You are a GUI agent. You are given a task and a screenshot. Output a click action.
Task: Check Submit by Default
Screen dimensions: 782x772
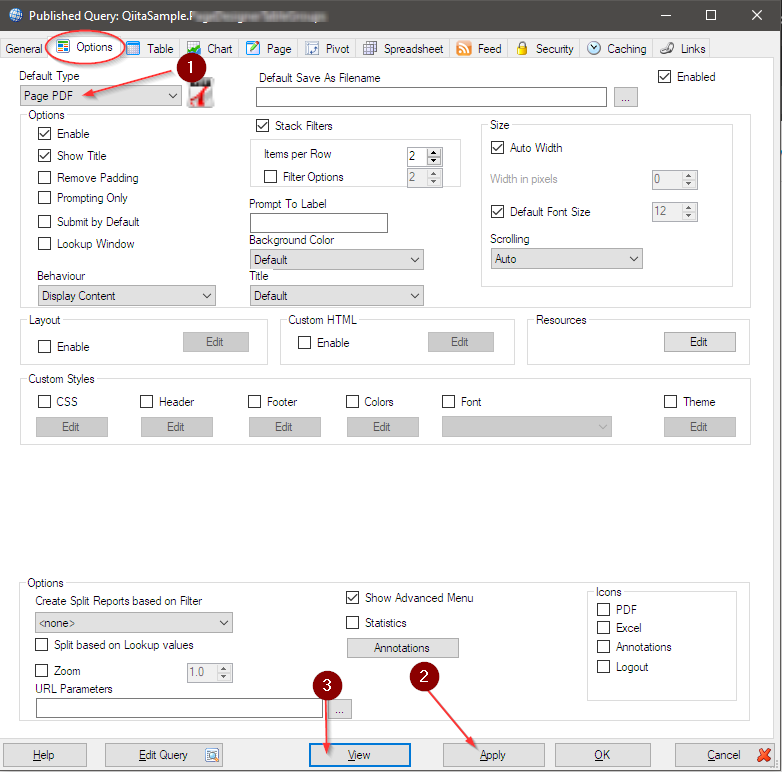click(x=44, y=221)
